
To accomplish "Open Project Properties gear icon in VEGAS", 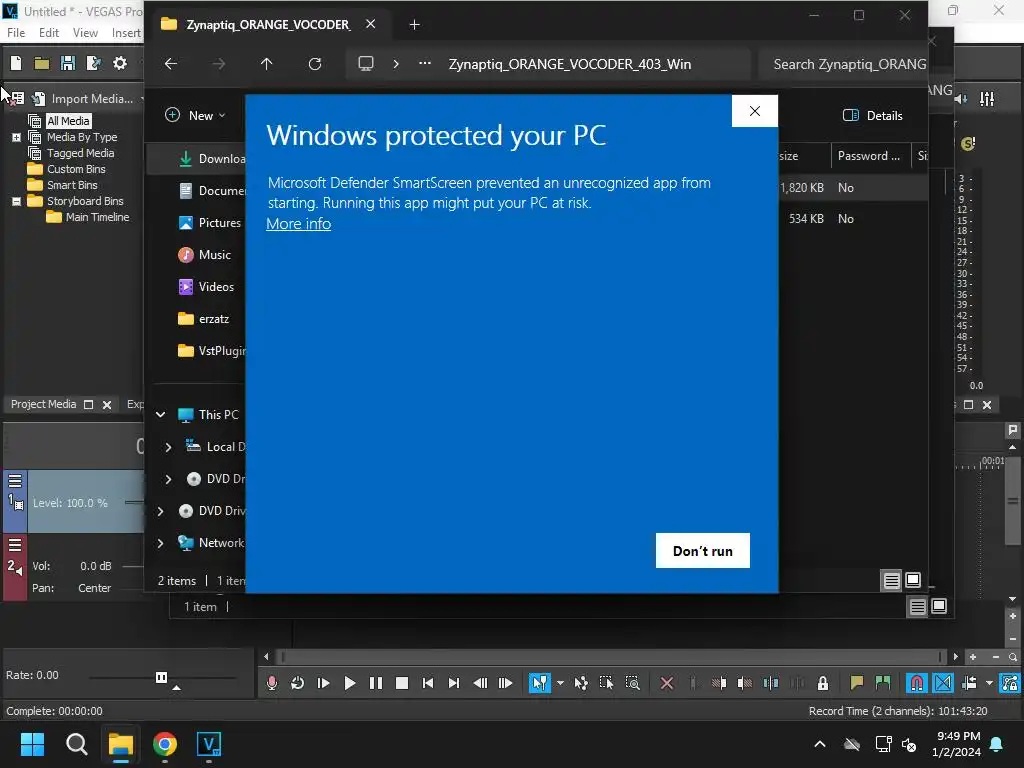I will (120, 63).
